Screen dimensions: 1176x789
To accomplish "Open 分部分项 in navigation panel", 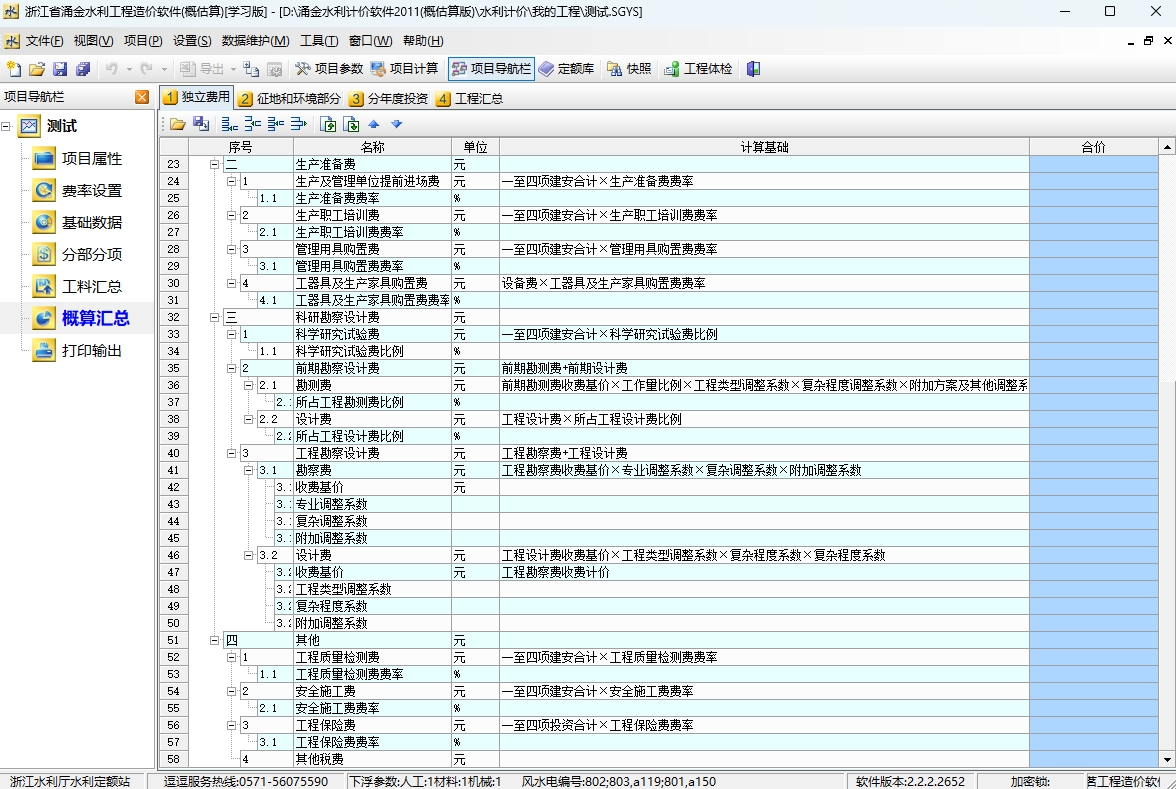I will pyautogui.click(x=77, y=254).
